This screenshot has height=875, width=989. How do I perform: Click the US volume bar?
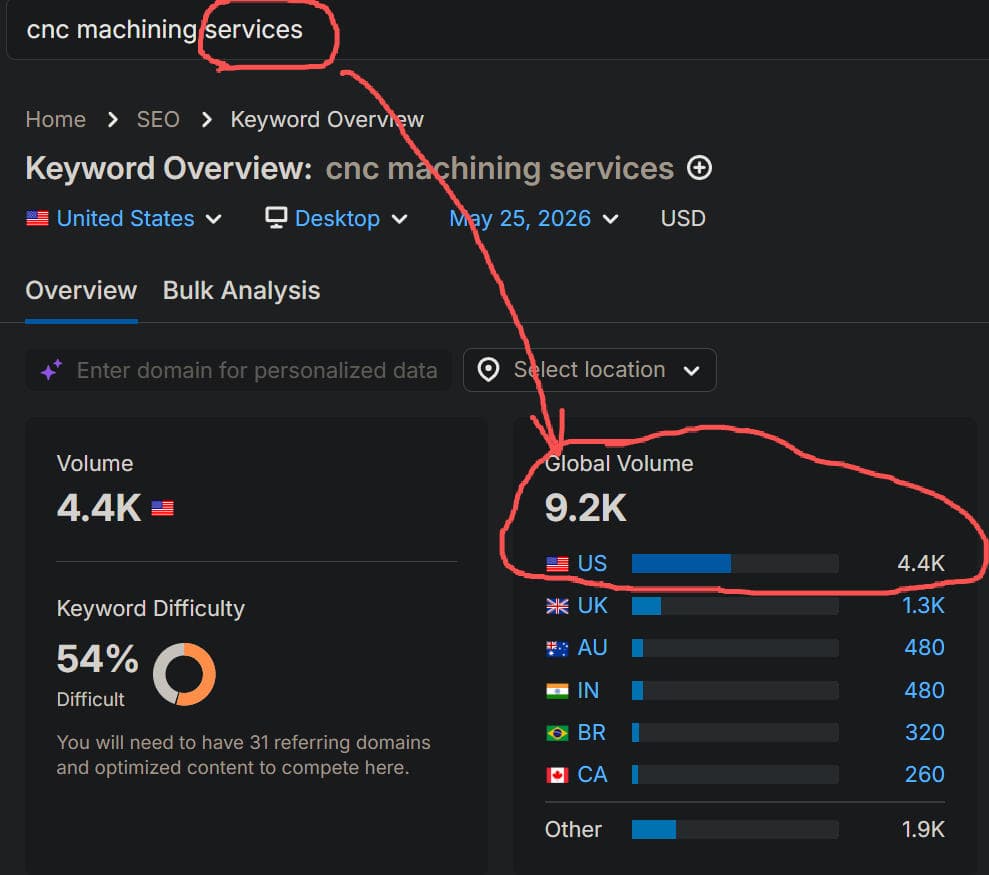pos(735,563)
